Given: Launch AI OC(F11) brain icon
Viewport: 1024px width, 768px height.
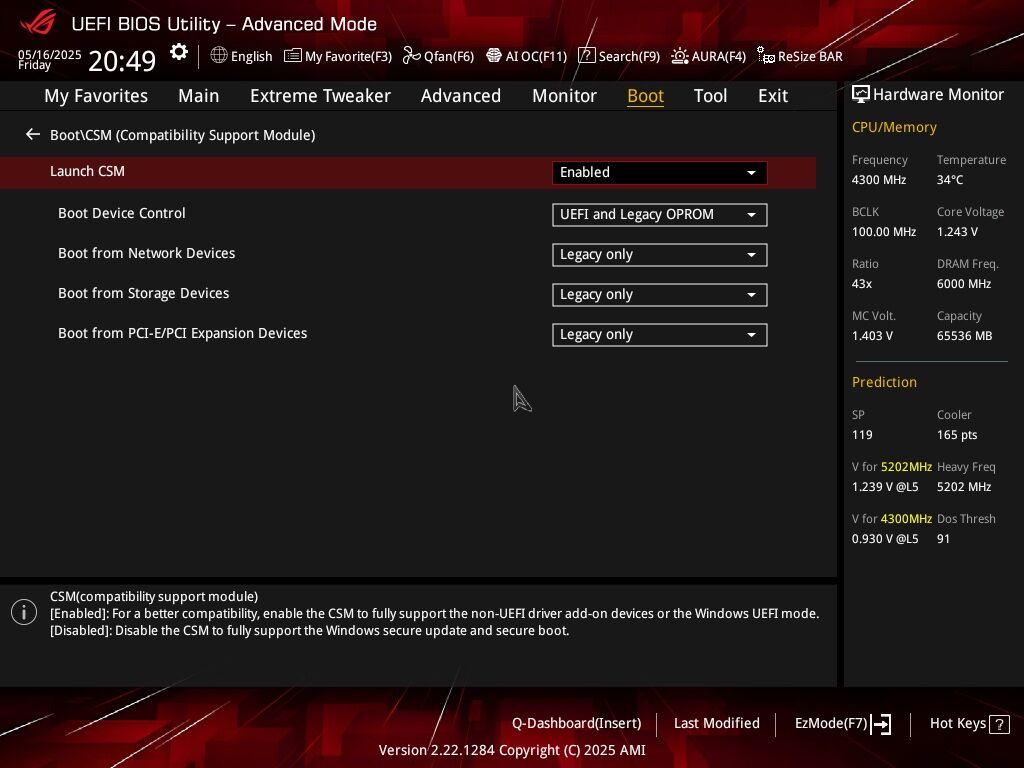Looking at the screenshot, I should click(x=494, y=56).
